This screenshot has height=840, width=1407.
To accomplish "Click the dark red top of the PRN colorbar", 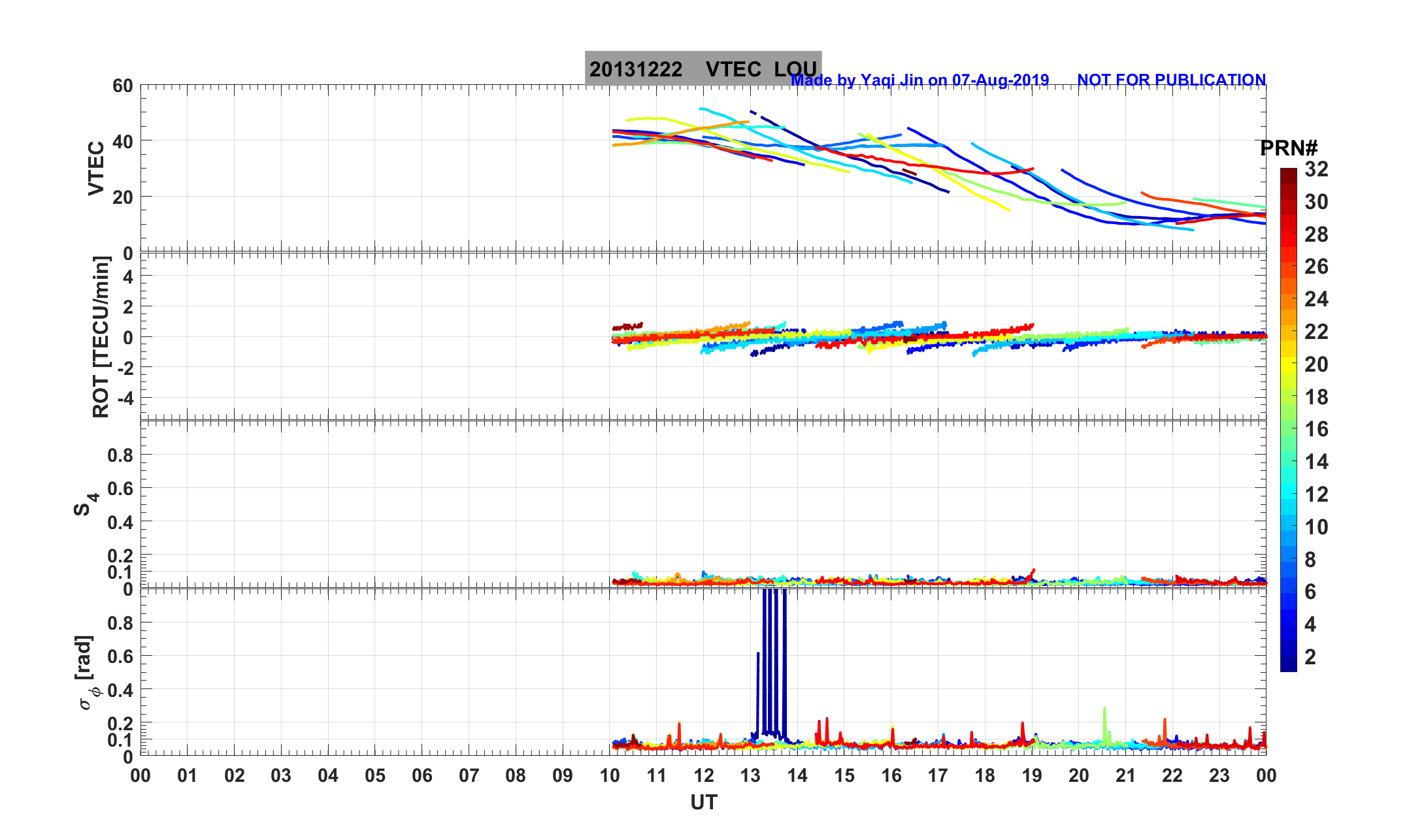I will pyautogui.click(x=1288, y=175).
